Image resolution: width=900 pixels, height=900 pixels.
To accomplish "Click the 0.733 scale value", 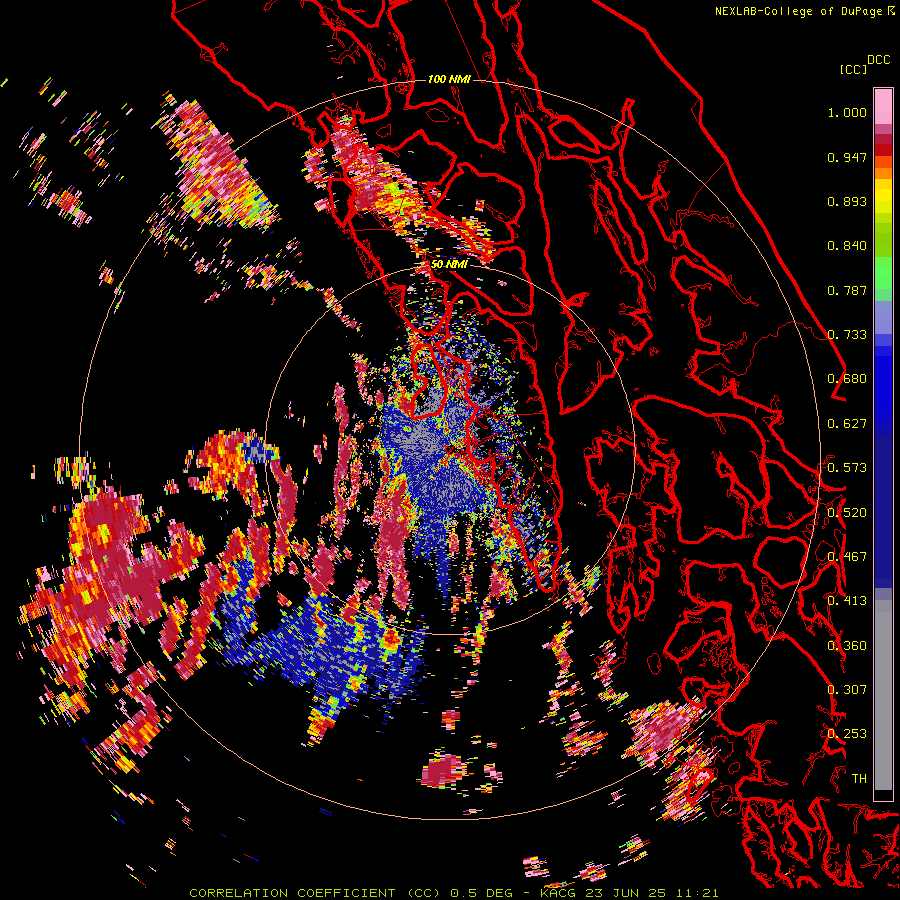I will tap(847, 335).
